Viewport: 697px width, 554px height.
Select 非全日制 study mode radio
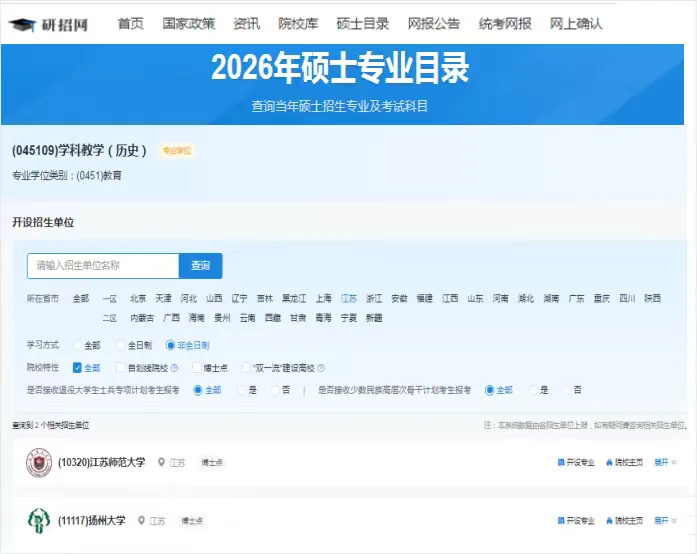point(170,345)
